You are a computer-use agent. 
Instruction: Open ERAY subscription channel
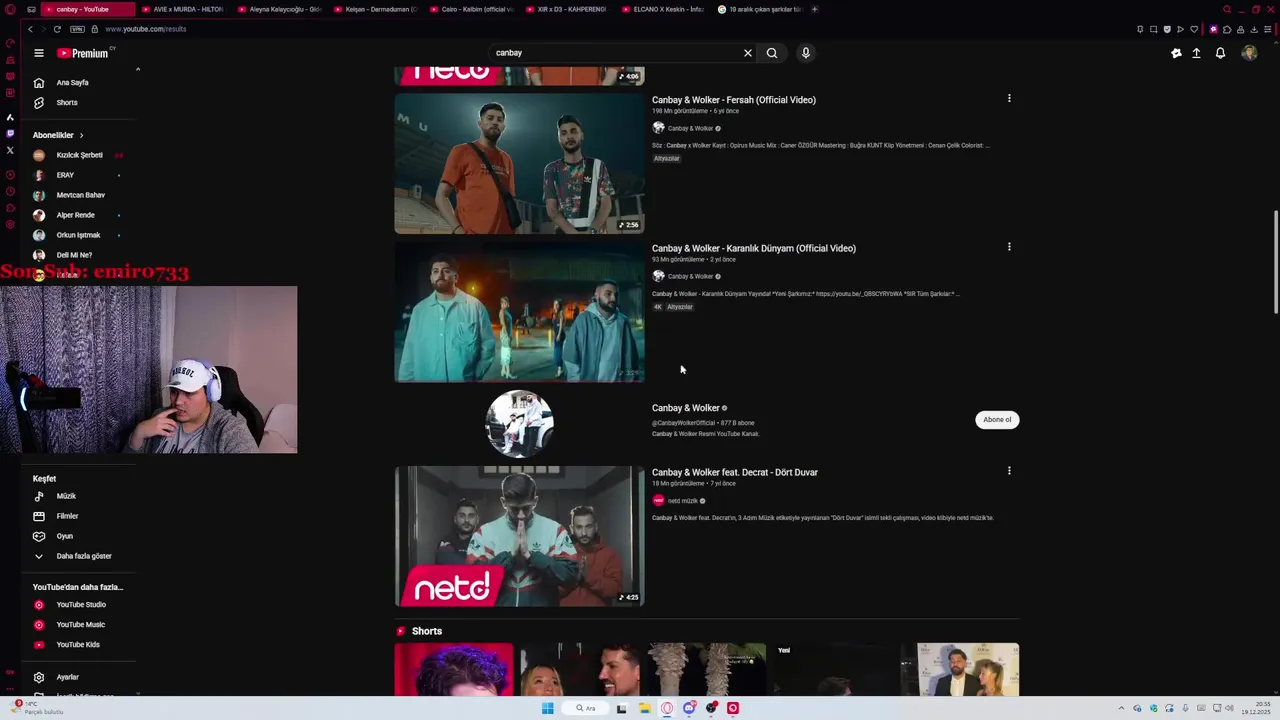65,175
